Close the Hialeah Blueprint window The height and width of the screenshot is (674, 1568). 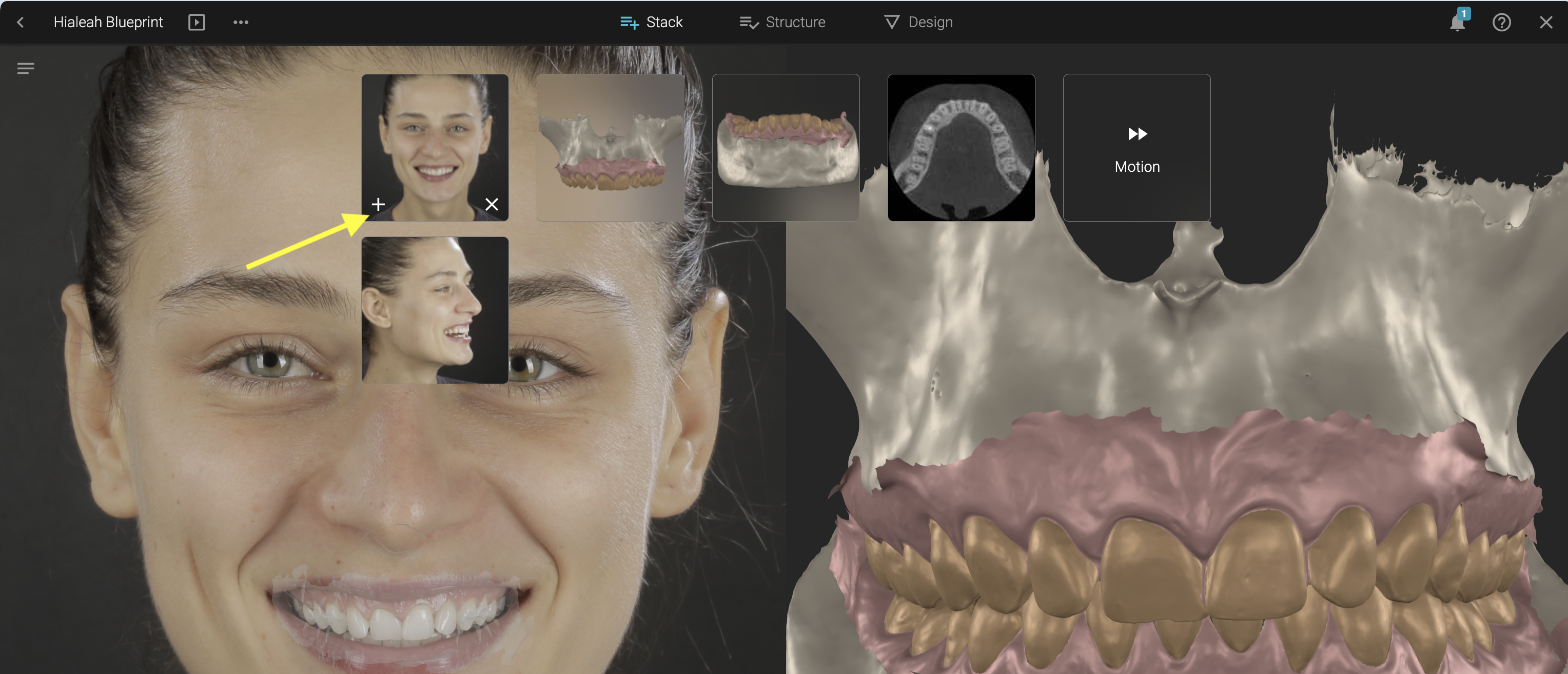(x=1545, y=23)
